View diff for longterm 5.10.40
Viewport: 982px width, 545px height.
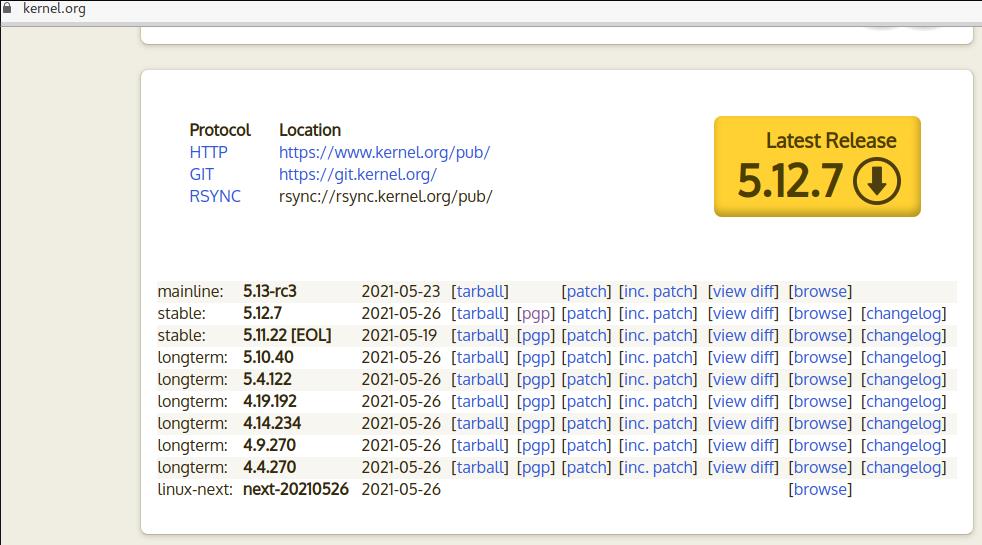[743, 357]
